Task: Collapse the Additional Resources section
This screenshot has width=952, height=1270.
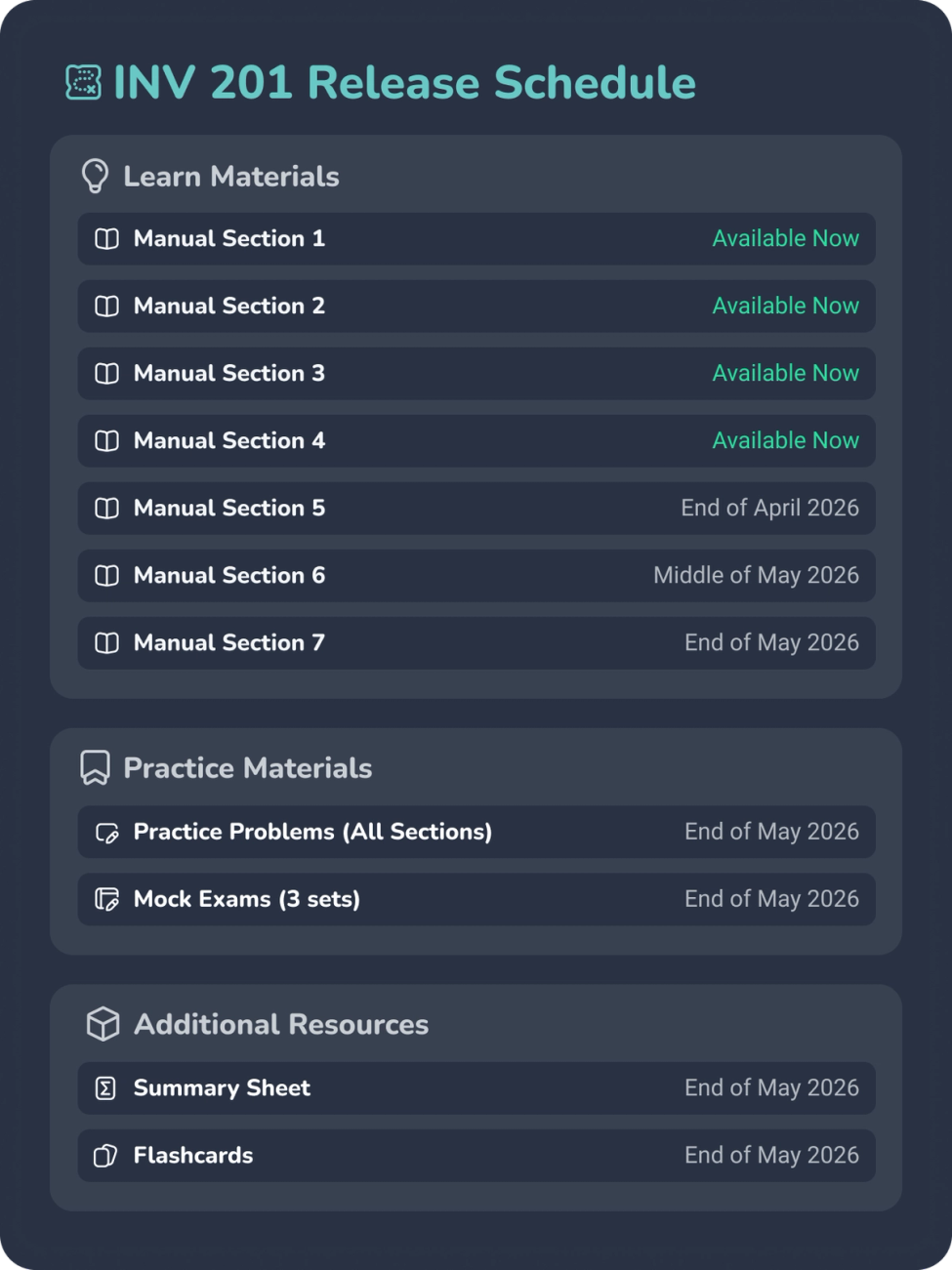Action: click(281, 1024)
